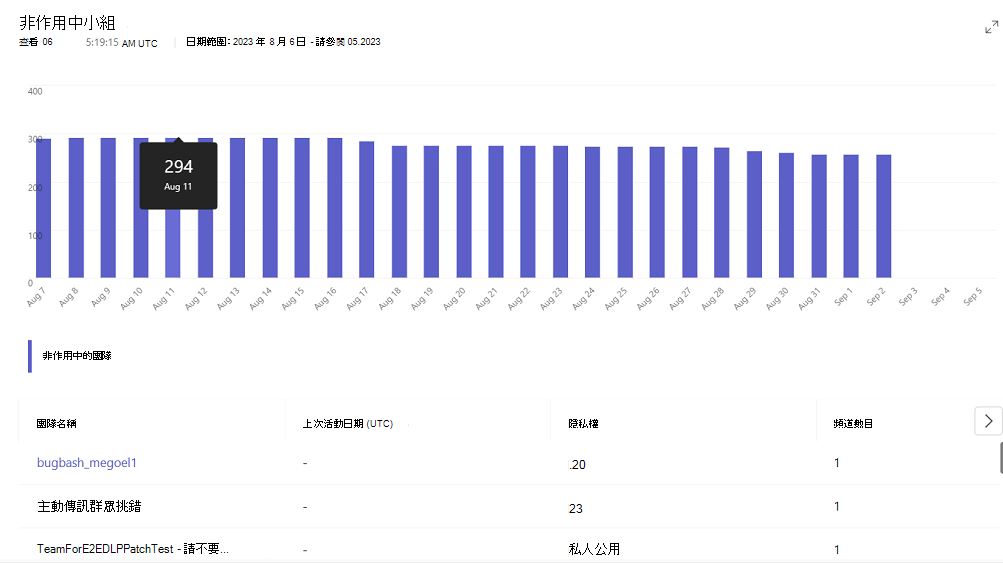
Task: Click the 非作用中小組 chart title
Action: click(67, 23)
